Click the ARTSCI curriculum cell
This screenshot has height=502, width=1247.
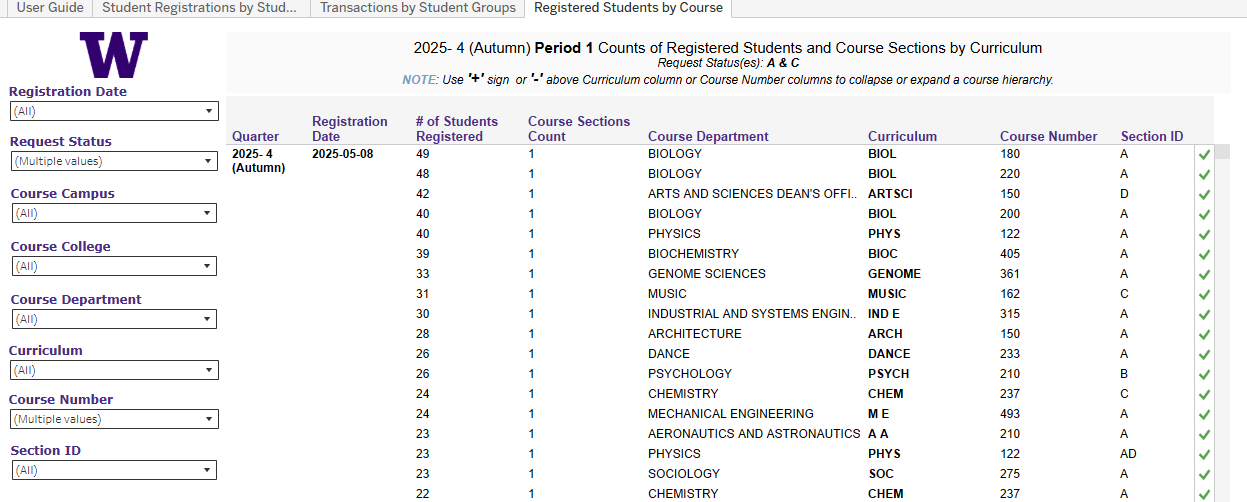pos(890,194)
